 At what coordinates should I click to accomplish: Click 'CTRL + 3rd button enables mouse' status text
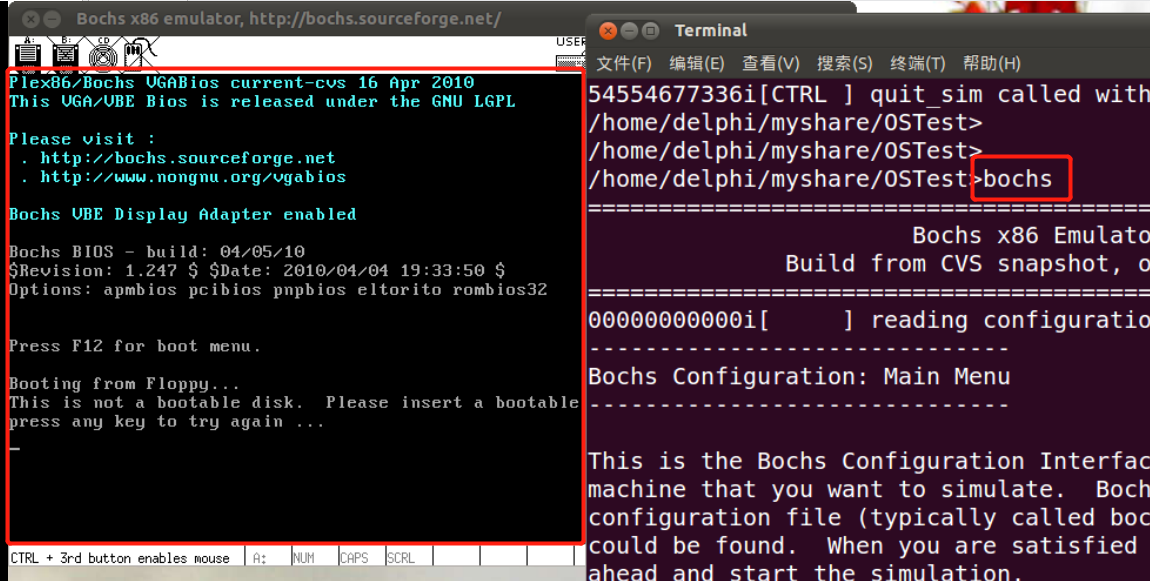(120, 558)
